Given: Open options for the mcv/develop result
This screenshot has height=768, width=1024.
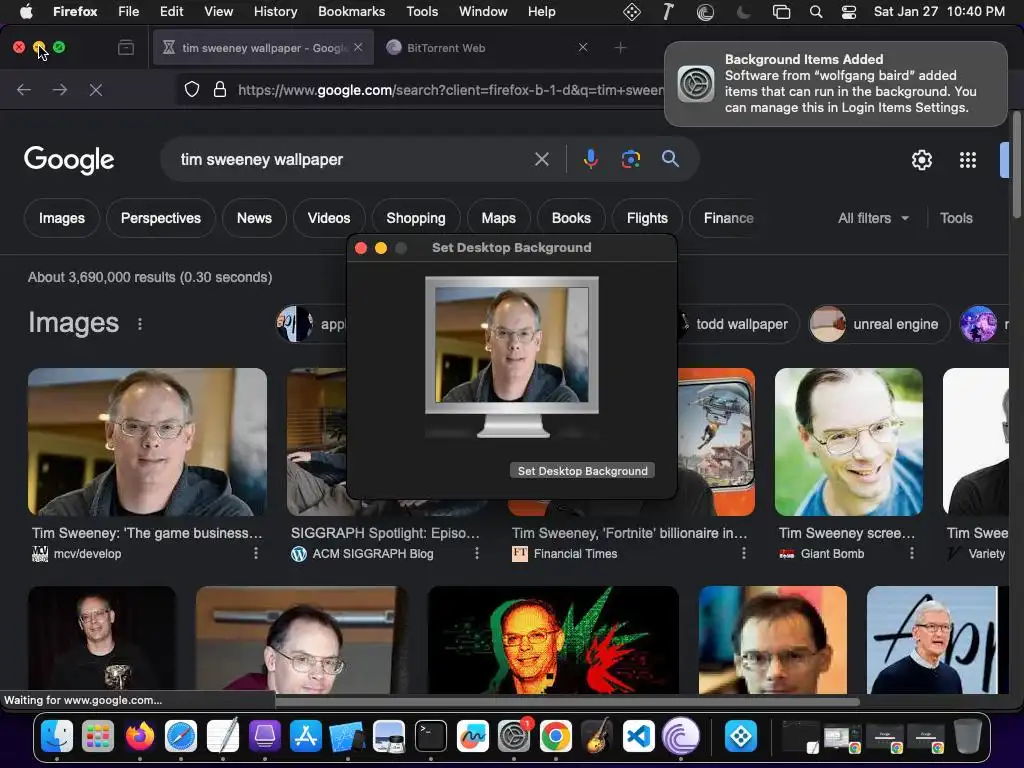Looking at the screenshot, I should click(x=256, y=553).
